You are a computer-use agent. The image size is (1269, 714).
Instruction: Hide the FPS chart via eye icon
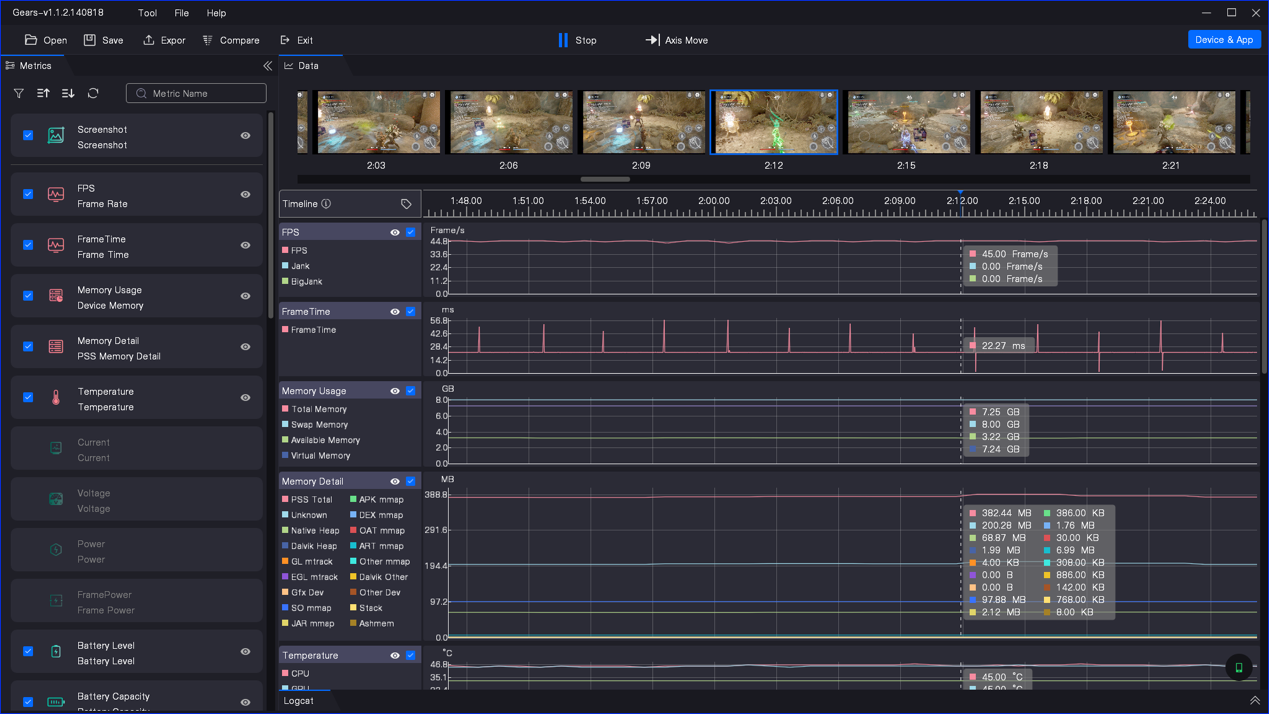[395, 232]
